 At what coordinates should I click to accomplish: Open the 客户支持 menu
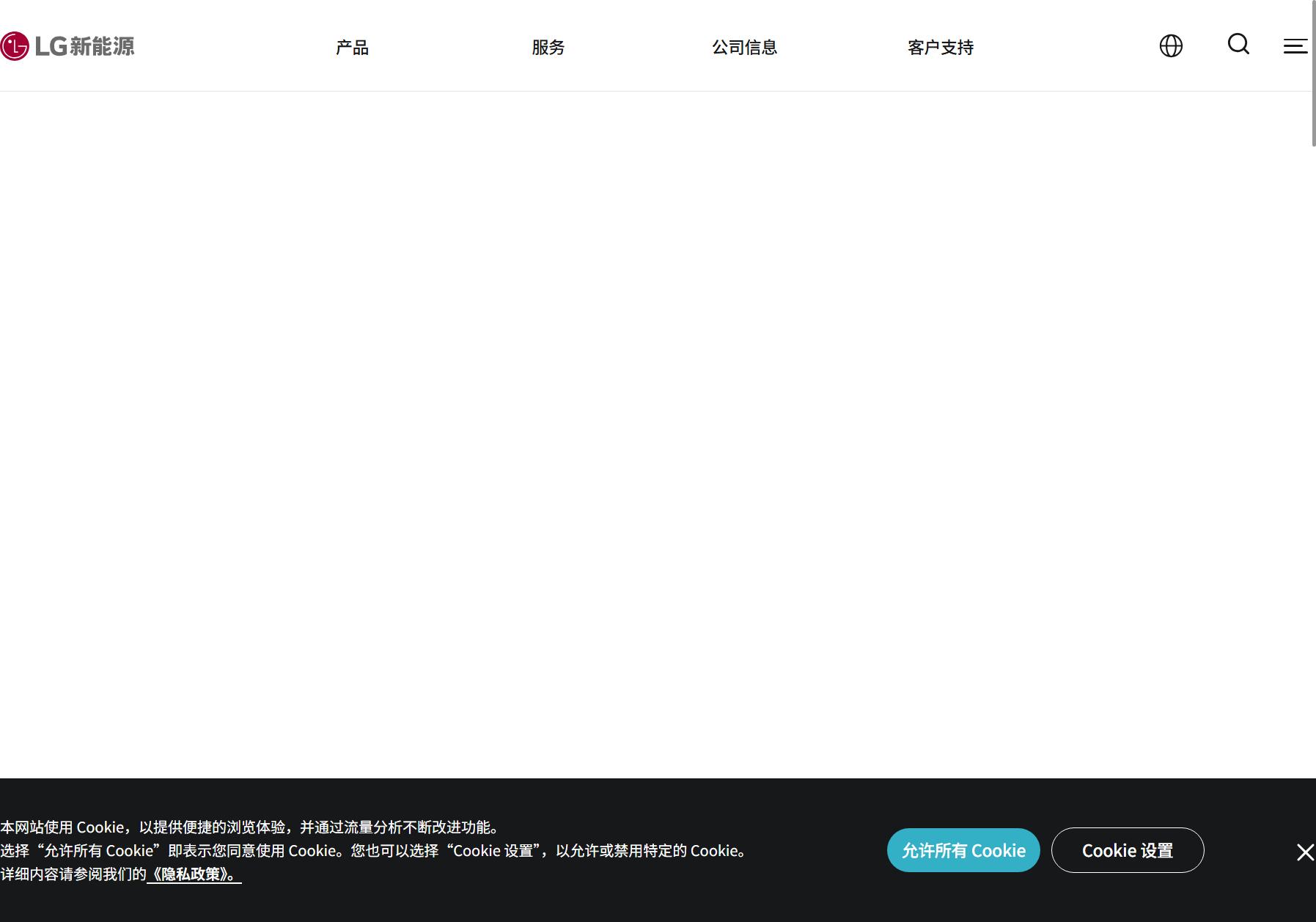point(941,48)
